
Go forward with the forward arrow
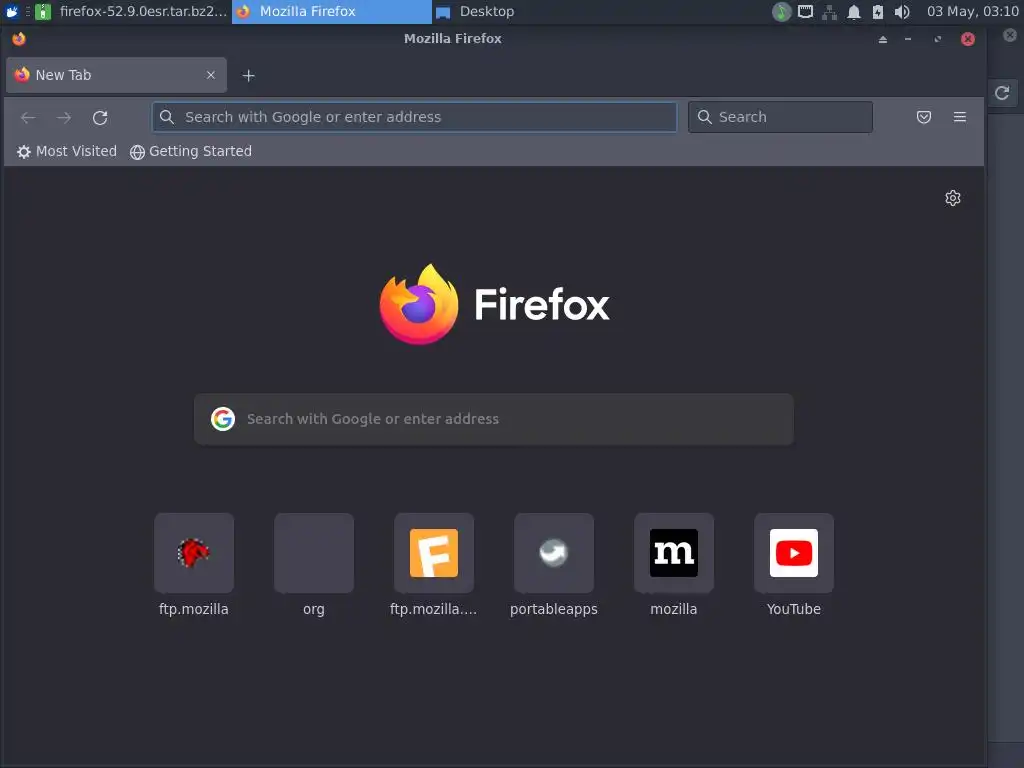(x=64, y=118)
